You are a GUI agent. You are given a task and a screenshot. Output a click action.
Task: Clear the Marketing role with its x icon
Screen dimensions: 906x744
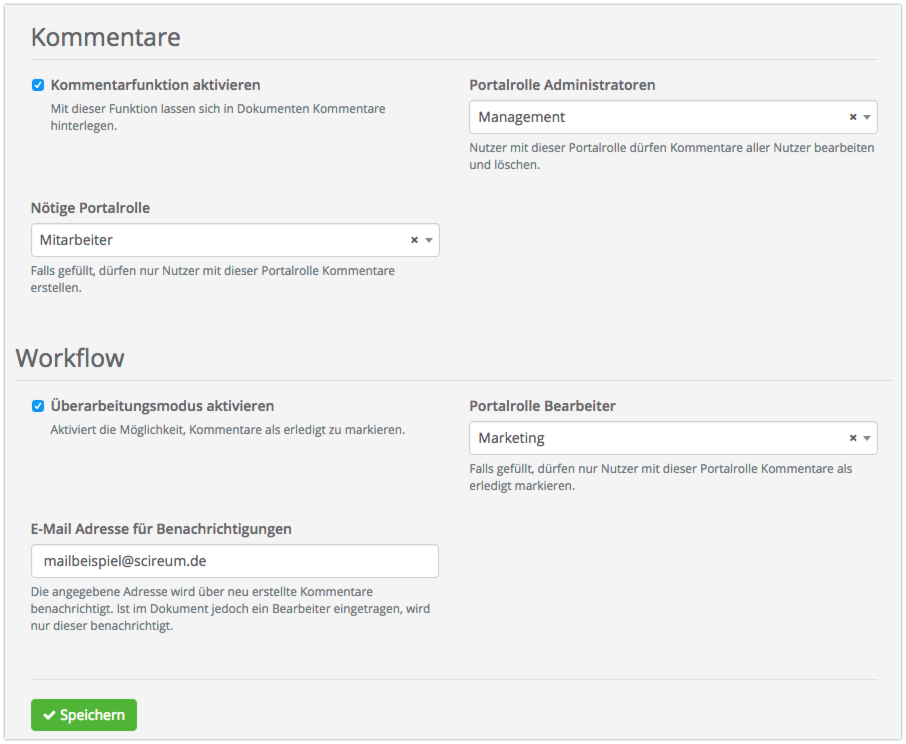853,438
